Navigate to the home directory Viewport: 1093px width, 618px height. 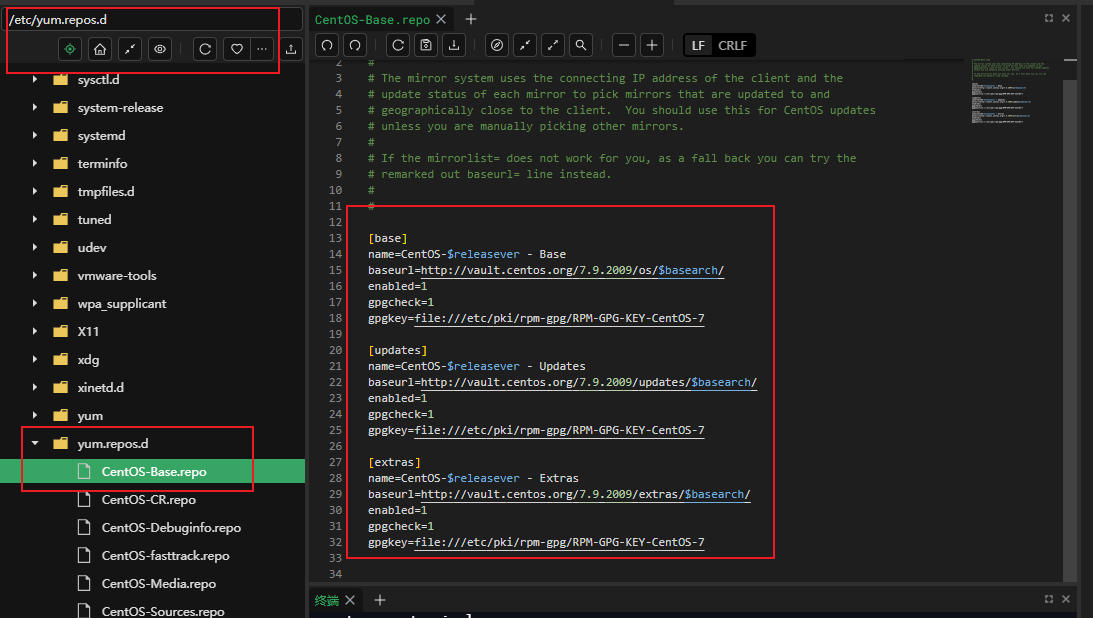(x=99, y=49)
